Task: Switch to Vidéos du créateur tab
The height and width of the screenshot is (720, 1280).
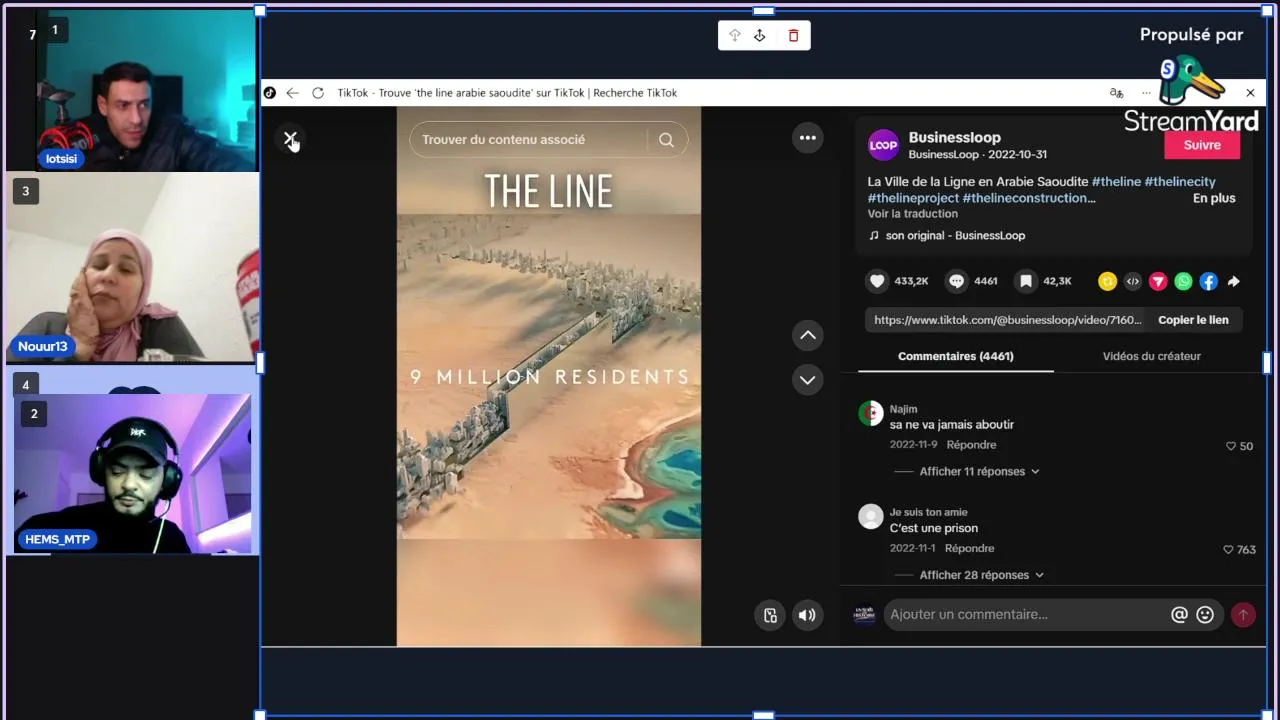Action: (x=1151, y=356)
